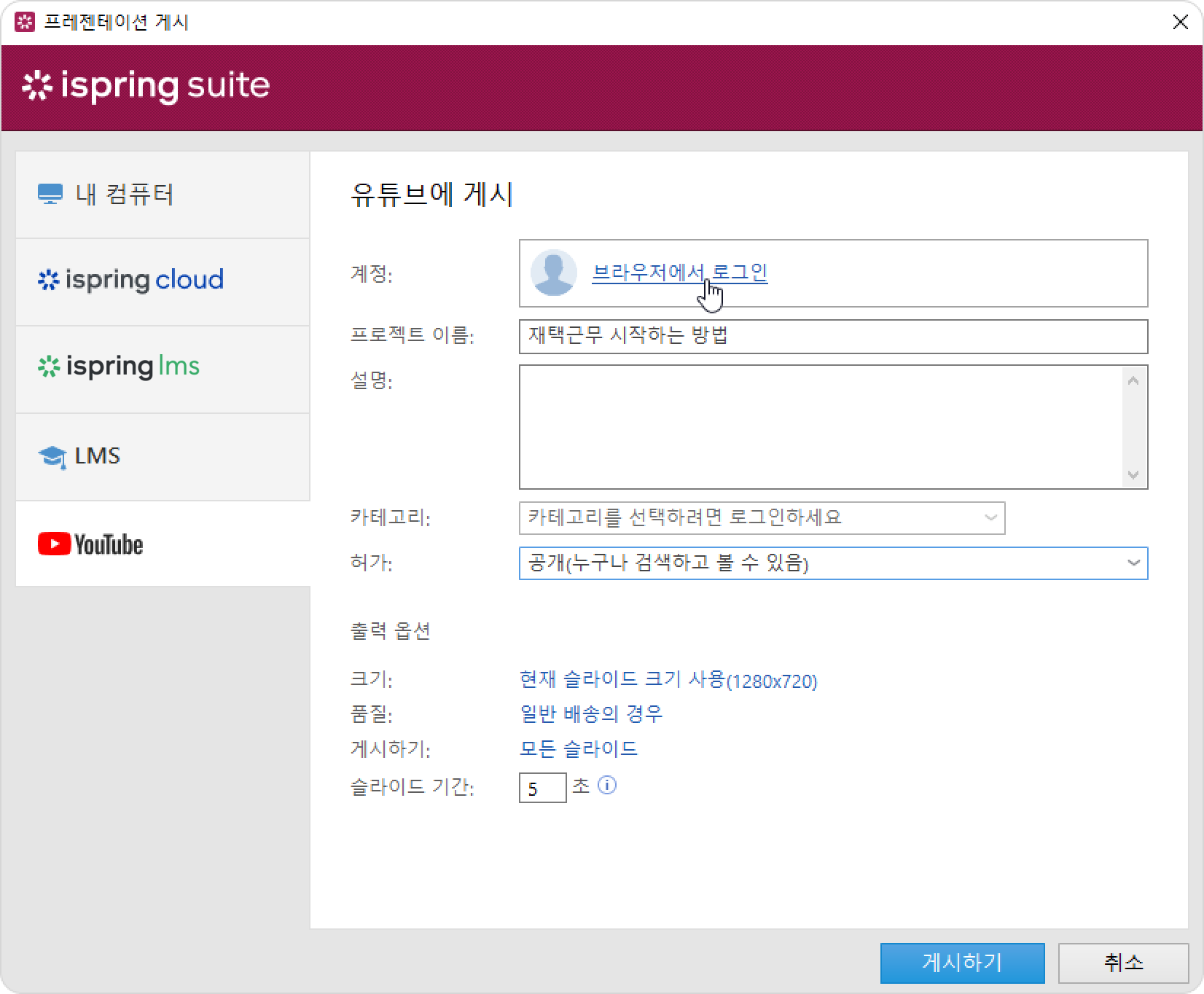Choose the LMS tab with graduation cap
Image resolution: width=1204 pixels, height=994 pixels.
(x=163, y=456)
